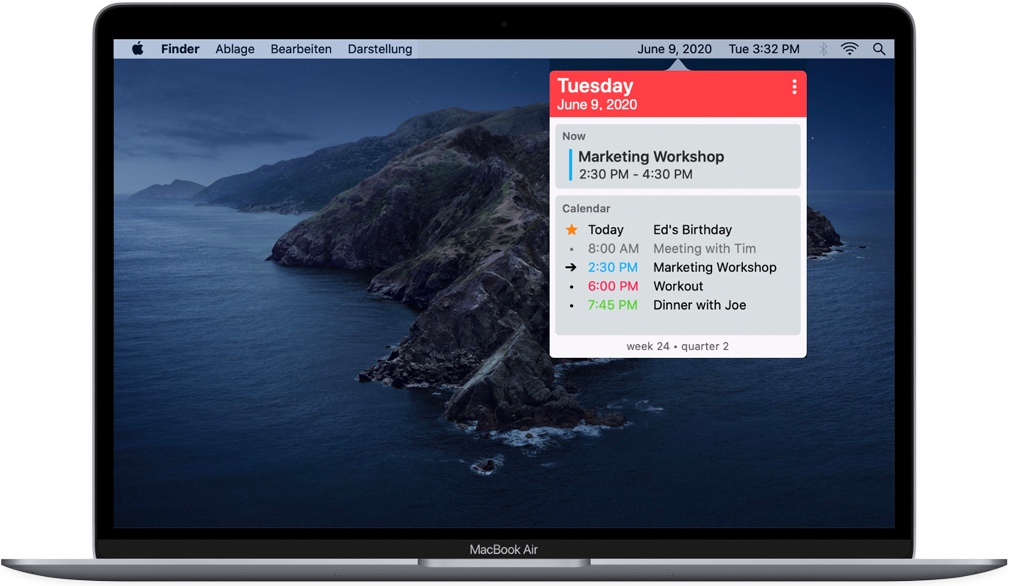This screenshot has height=586, width=1009.
Task: Open the Meeting with Tim event
Action: [x=704, y=249]
